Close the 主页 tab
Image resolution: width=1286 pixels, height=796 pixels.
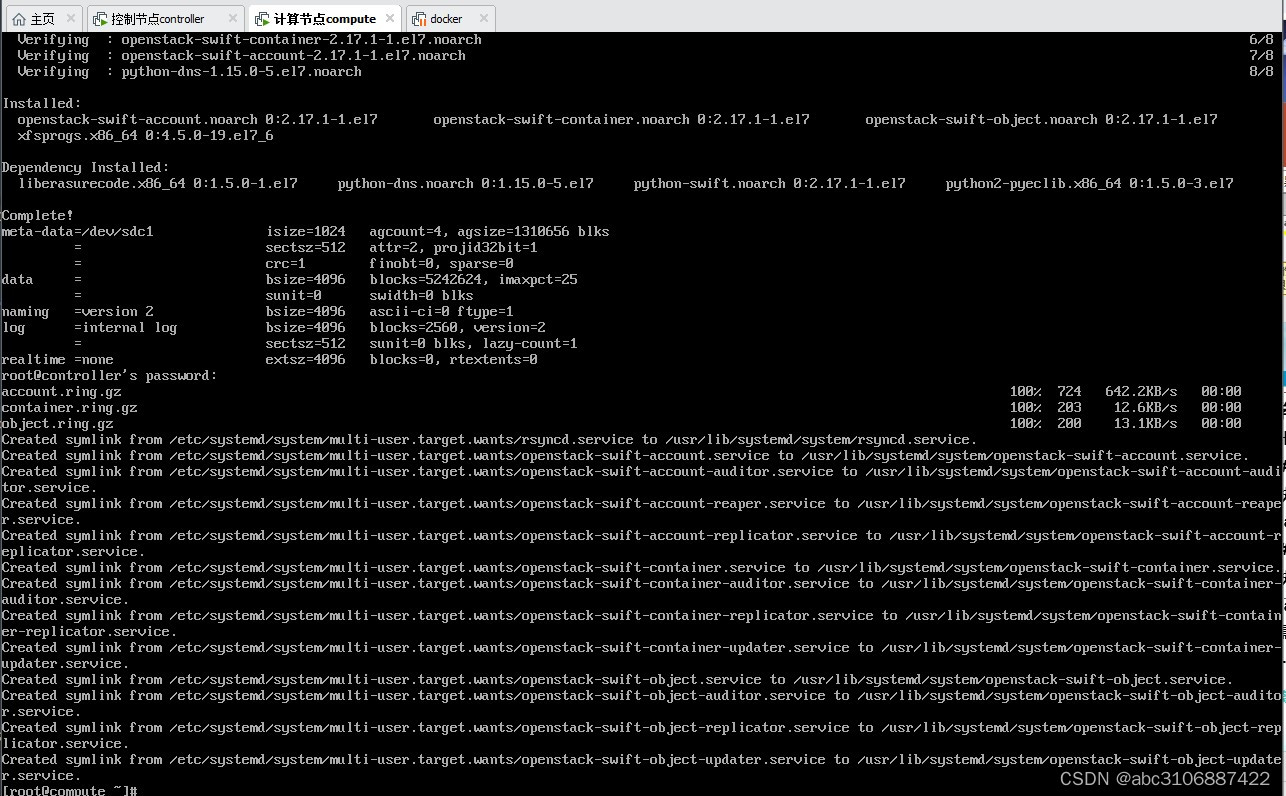[71, 18]
